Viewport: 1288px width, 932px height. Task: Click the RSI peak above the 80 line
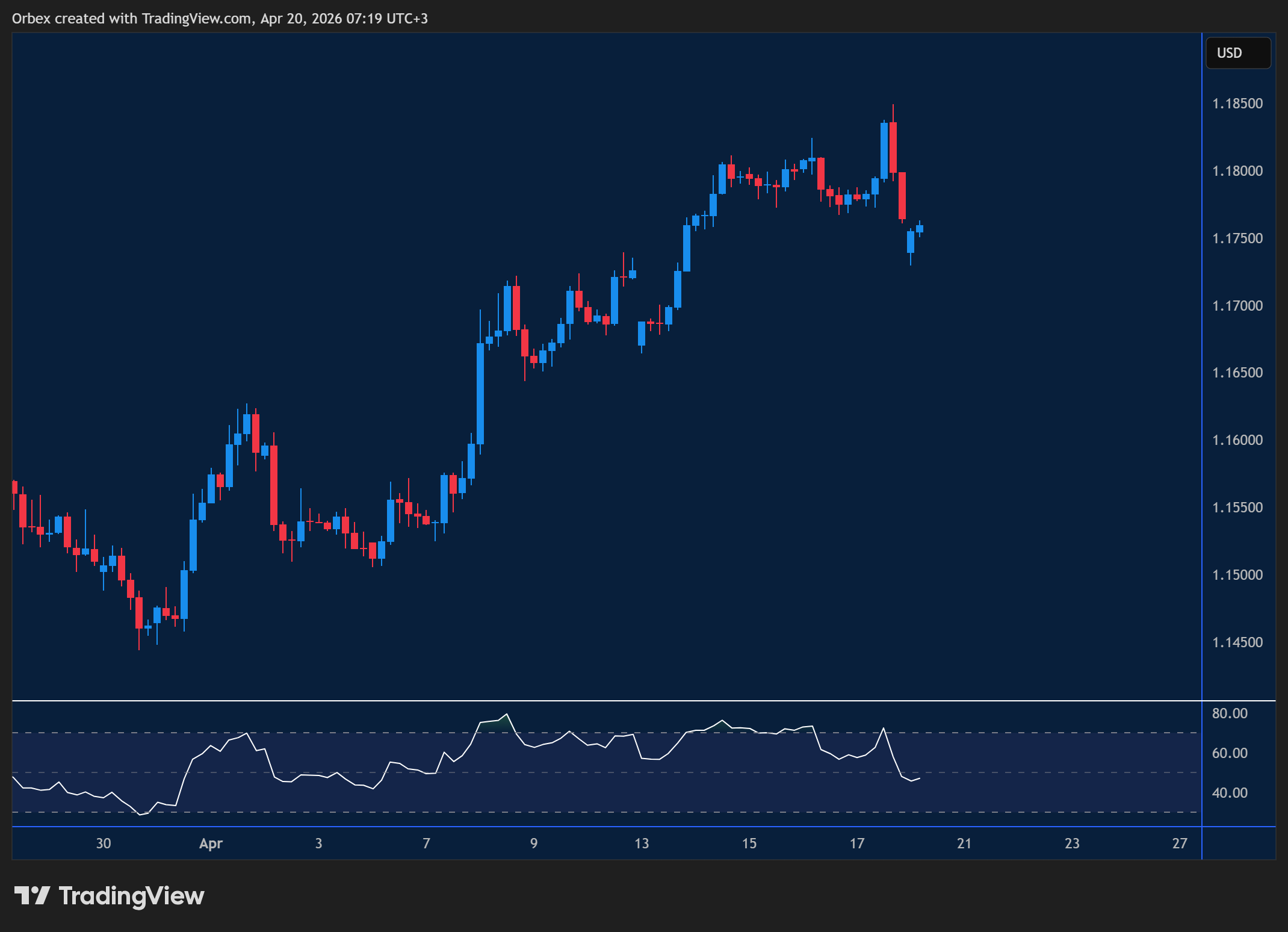[x=506, y=713]
